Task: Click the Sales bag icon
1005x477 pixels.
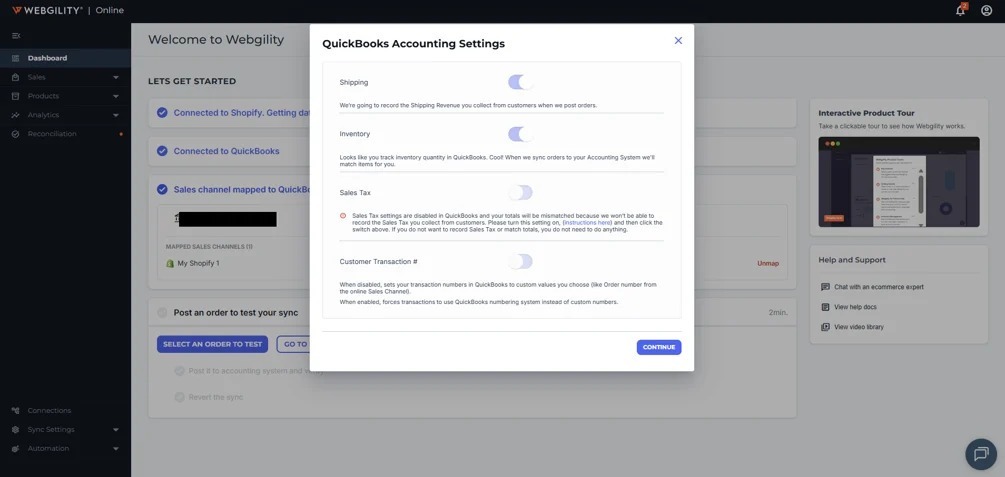Action: tap(15, 77)
